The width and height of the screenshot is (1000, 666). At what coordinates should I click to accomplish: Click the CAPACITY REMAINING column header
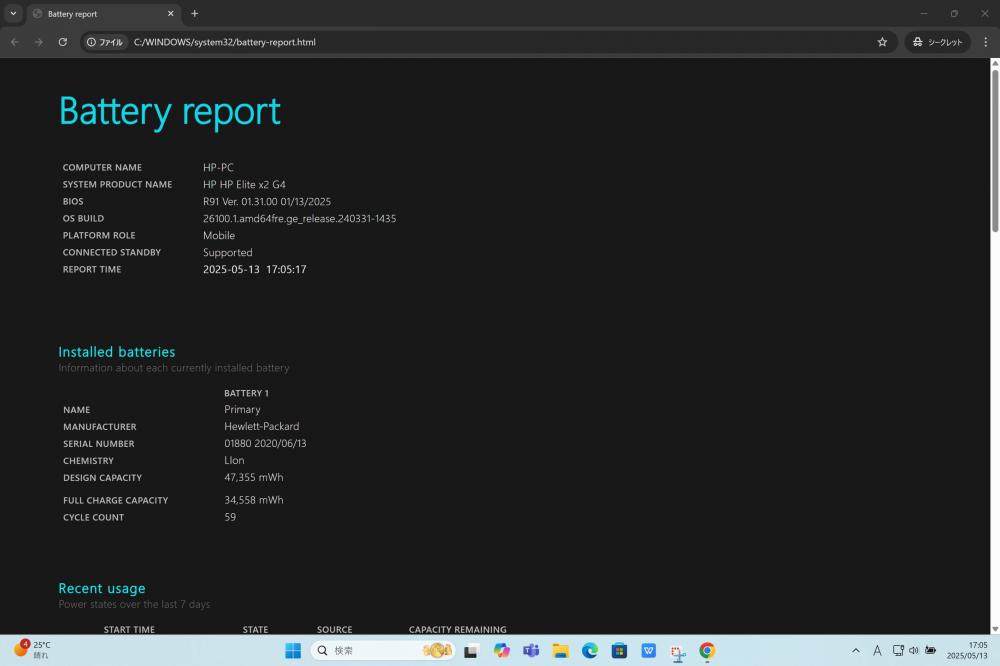pos(457,629)
